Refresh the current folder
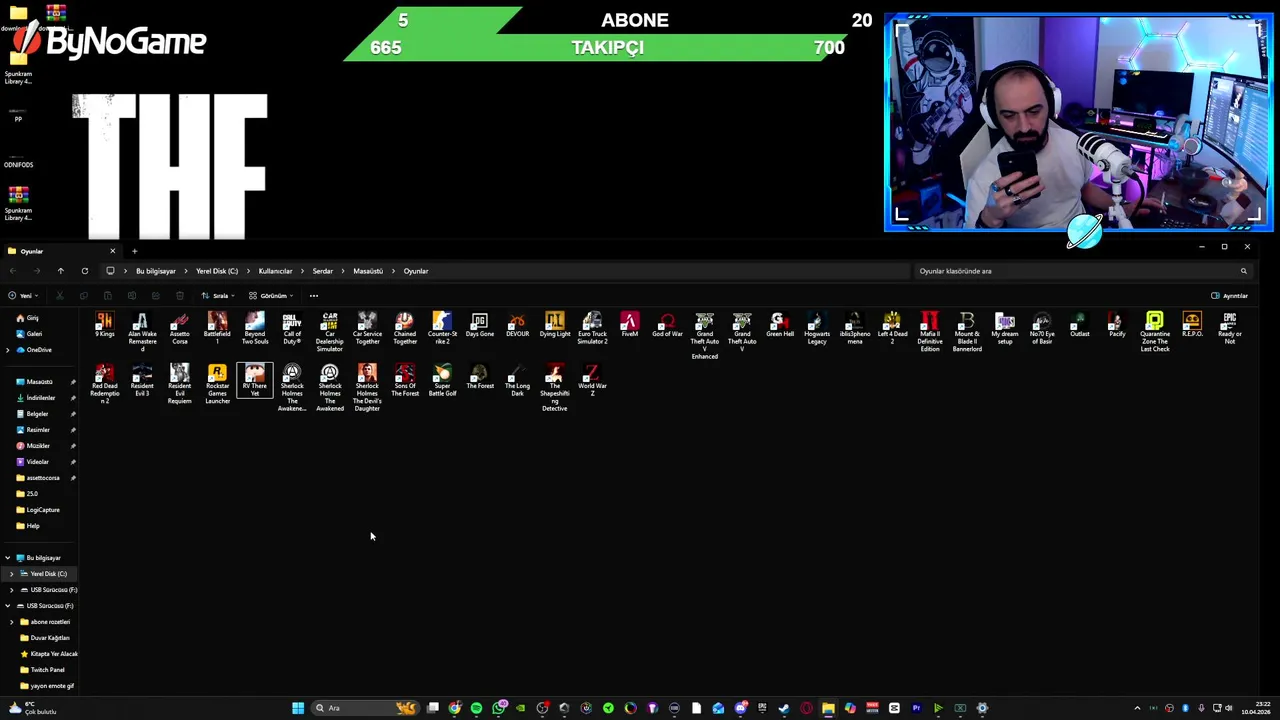Image resolution: width=1280 pixels, height=720 pixels. (x=85, y=271)
